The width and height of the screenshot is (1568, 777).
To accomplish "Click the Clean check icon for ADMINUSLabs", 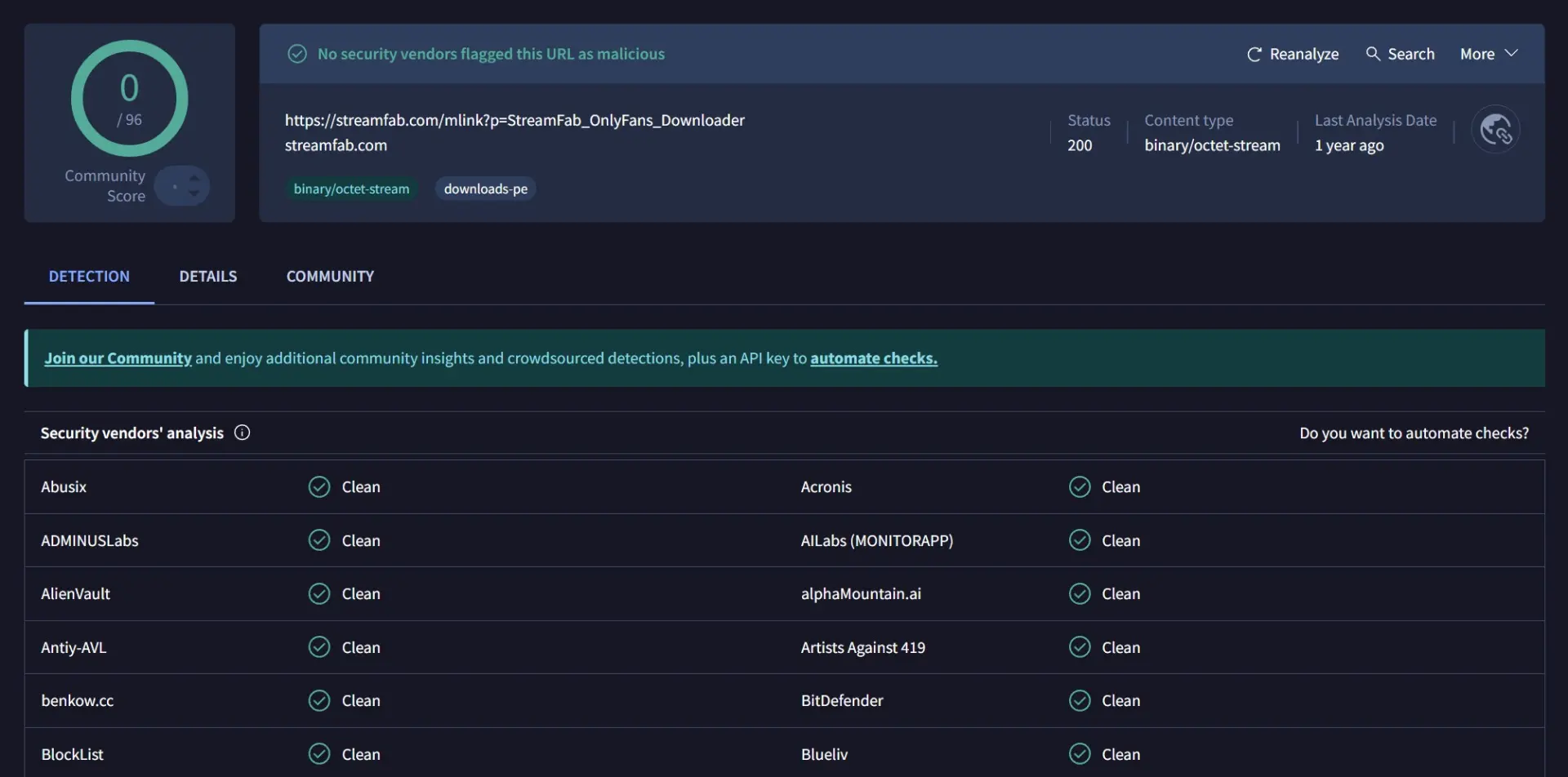I will tap(319, 540).
